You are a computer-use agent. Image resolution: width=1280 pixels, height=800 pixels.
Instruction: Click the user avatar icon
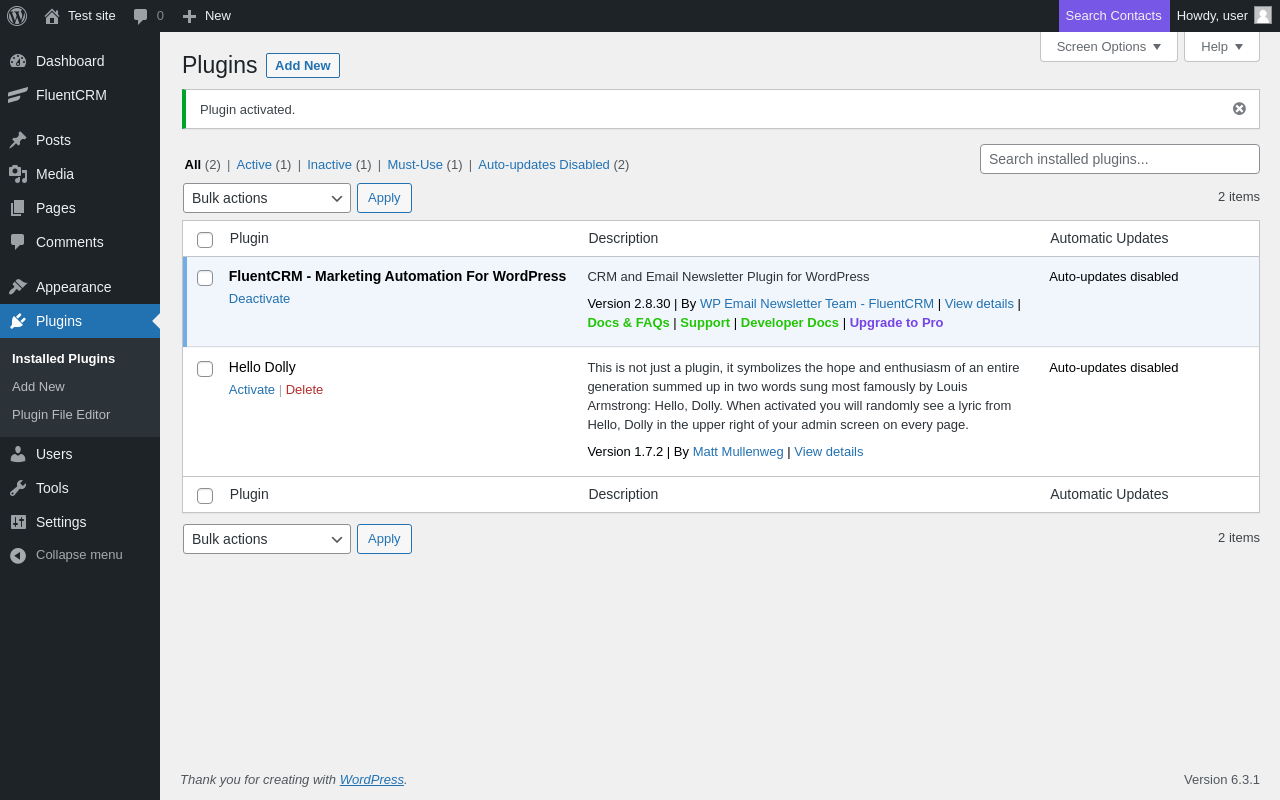[x=1263, y=15]
